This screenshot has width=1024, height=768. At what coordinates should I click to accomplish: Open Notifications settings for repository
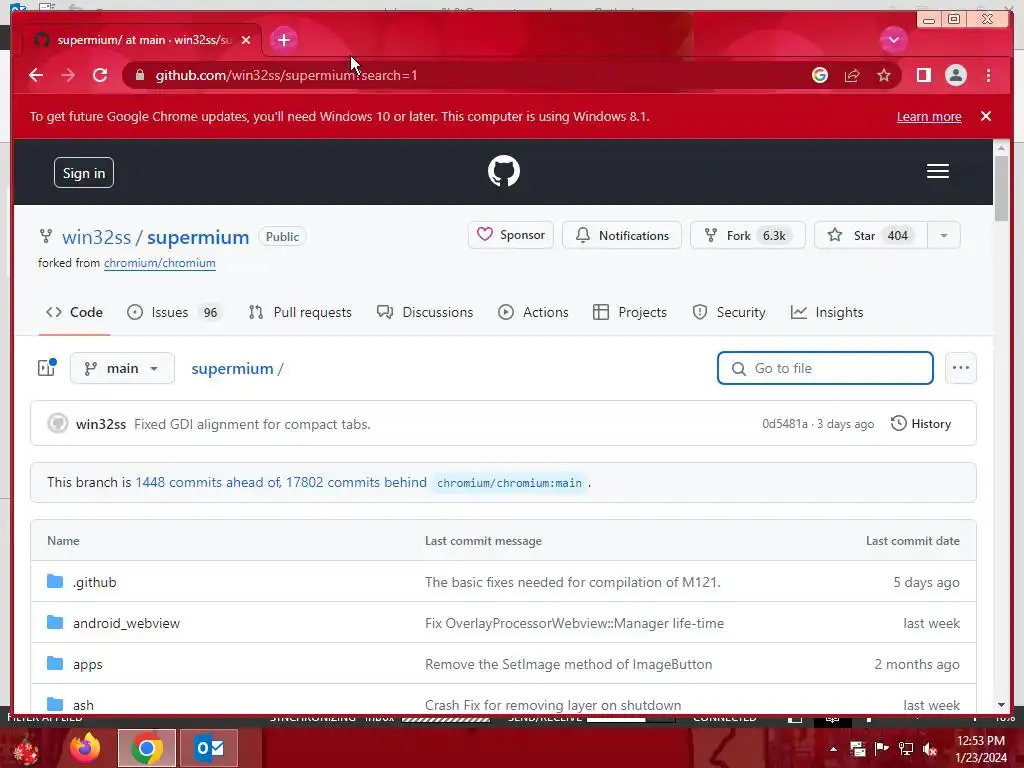[622, 235]
